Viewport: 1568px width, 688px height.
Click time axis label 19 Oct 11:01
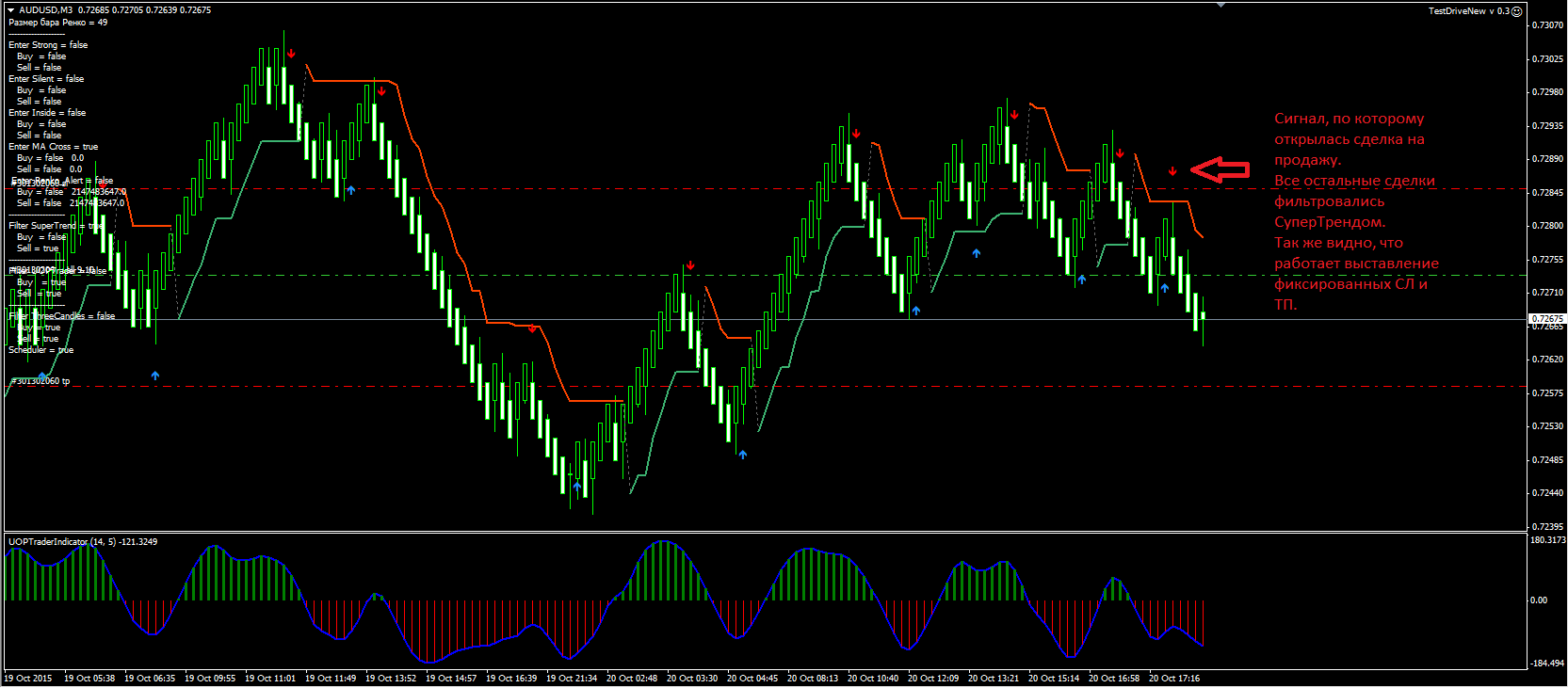270,679
